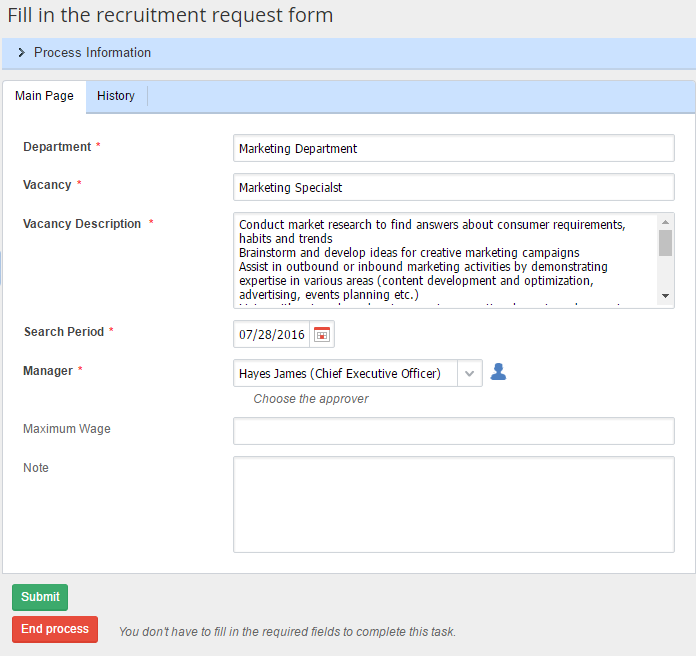Click the 'Maximum Wage' label
Image resolution: width=696 pixels, height=656 pixels.
click(67, 429)
